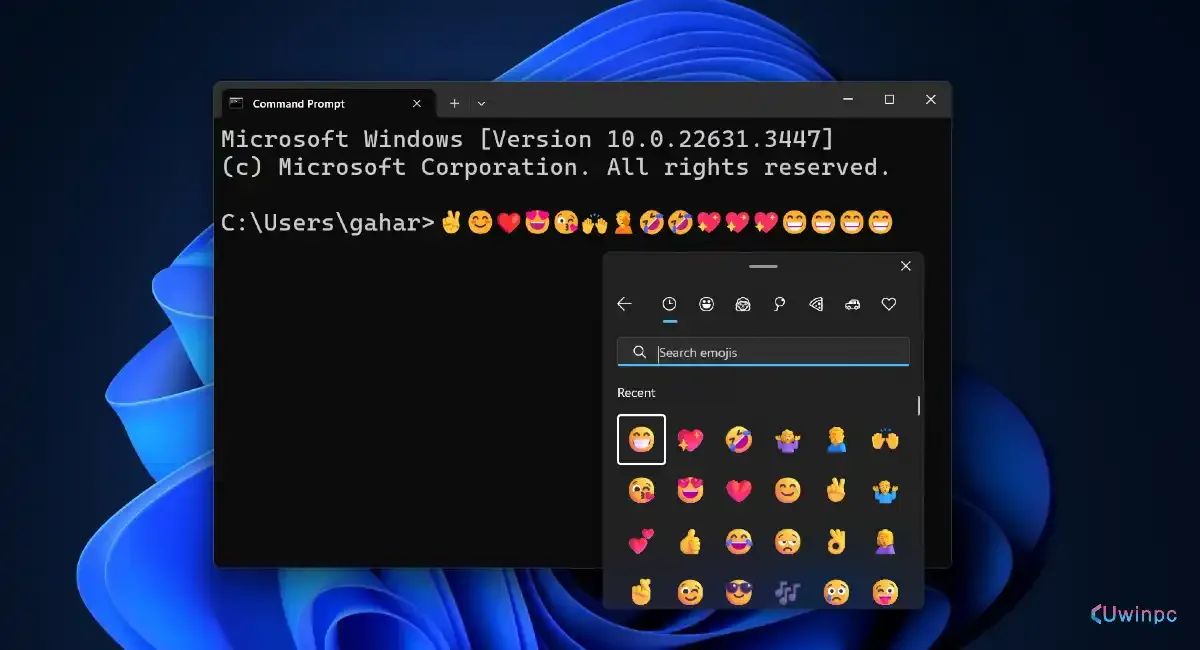The height and width of the screenshot is (650, 1200).
Task: Click the new tab plus button
Action: pyautogui.click(x=454, y=103)
